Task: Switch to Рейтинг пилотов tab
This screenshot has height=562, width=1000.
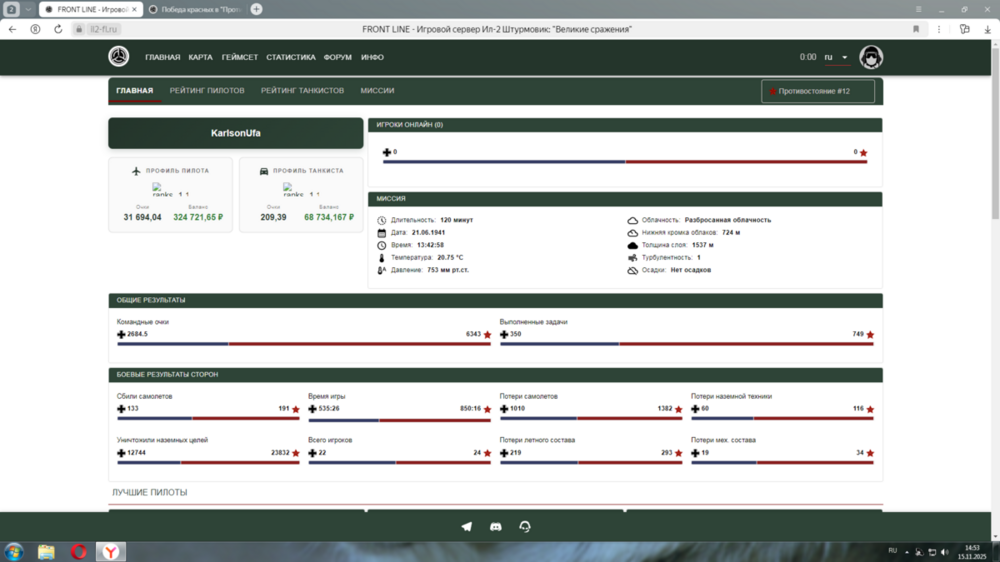Action: (207, 91)
